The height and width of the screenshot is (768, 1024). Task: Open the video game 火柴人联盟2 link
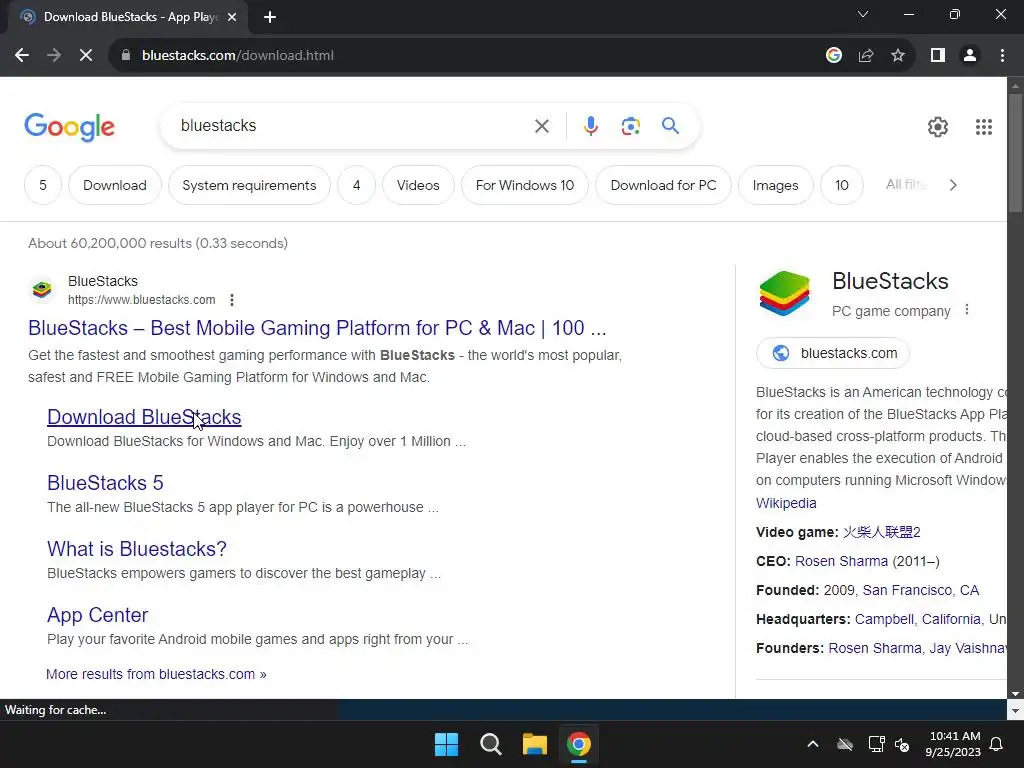pos(882,532)
